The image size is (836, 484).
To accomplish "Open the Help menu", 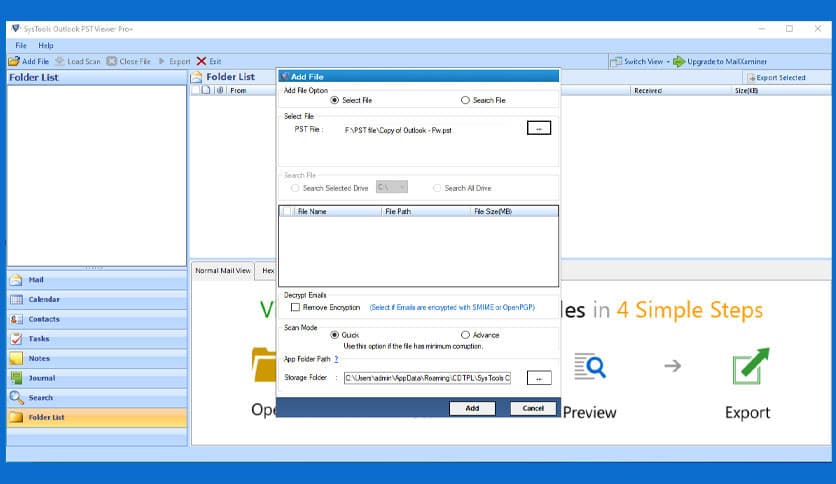I will [x=46, y=45].
